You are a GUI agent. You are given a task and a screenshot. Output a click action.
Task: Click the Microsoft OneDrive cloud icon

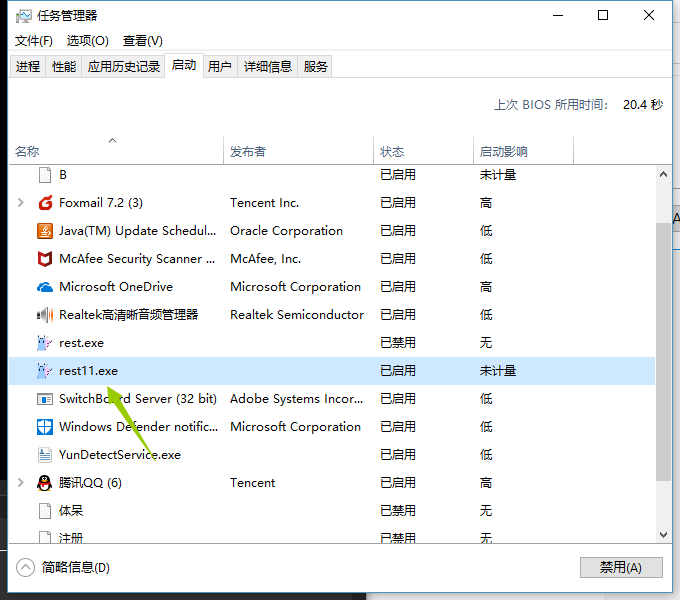click(x=45, y=287)
